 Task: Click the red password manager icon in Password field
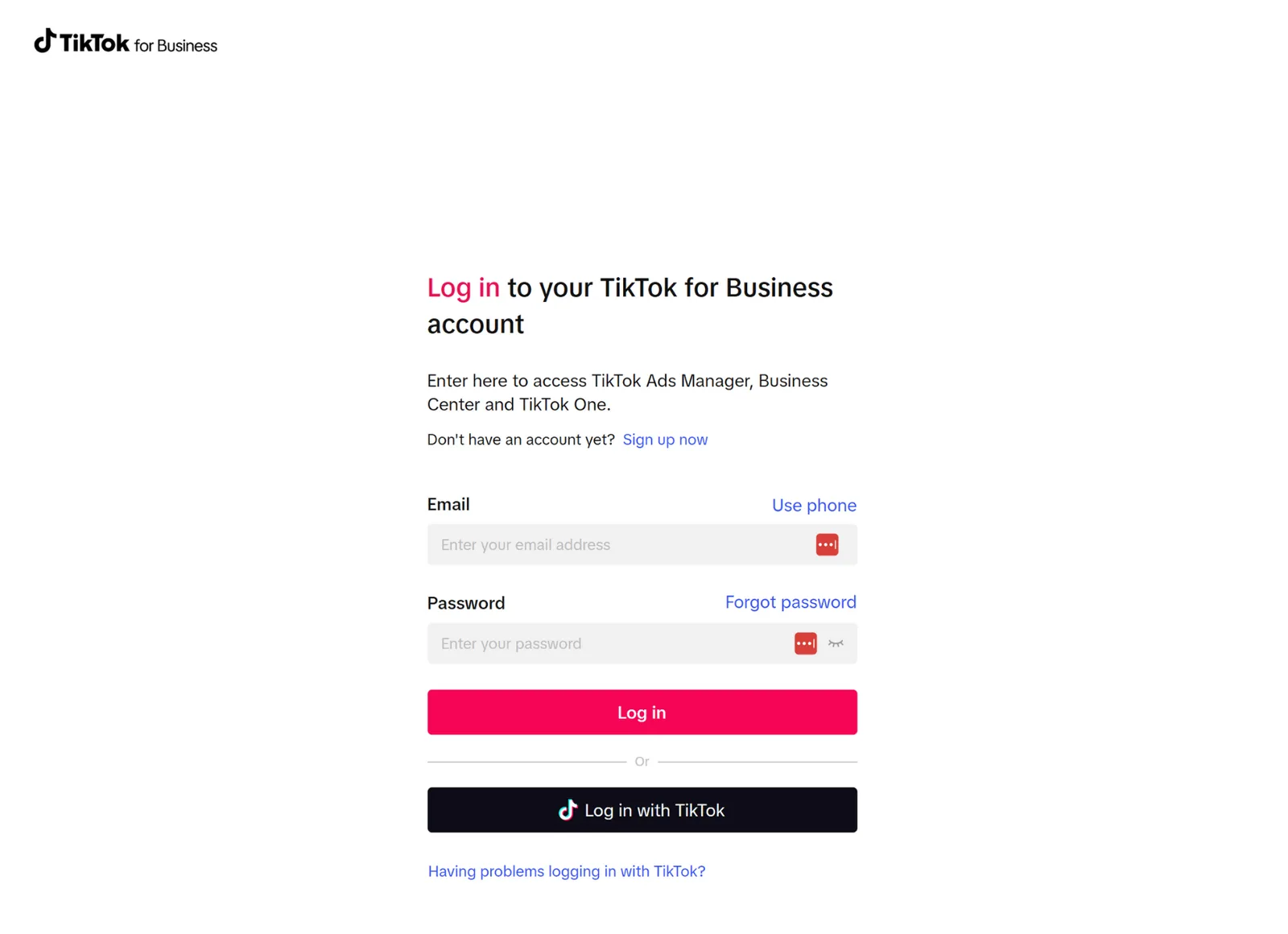tap(805, 643)
